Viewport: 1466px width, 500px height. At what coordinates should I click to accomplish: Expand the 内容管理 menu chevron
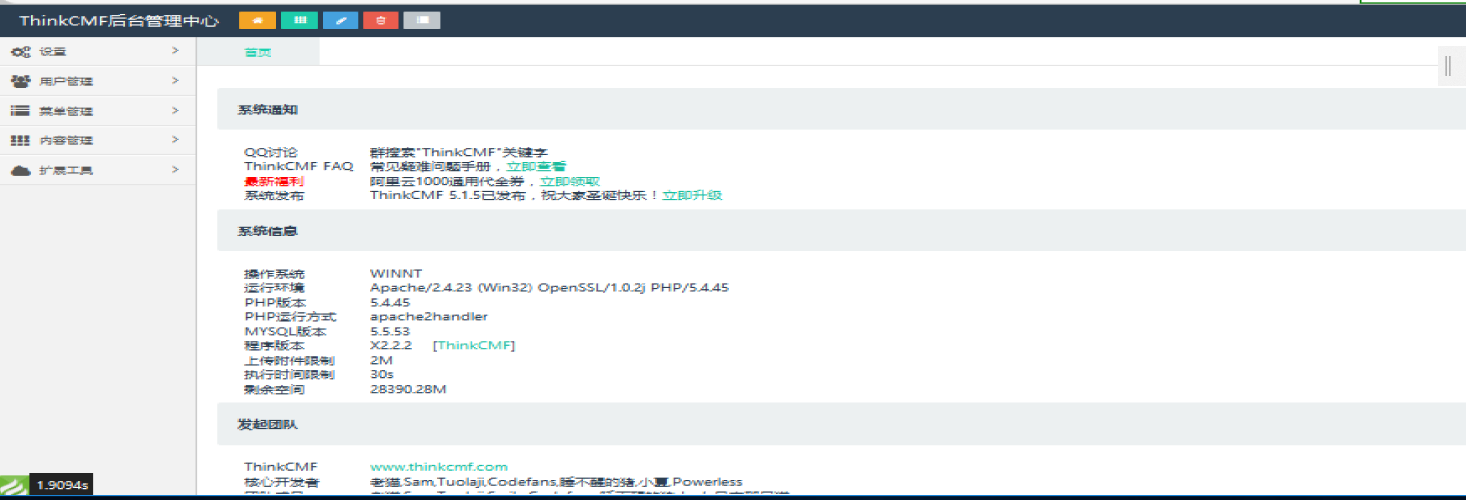175,140
